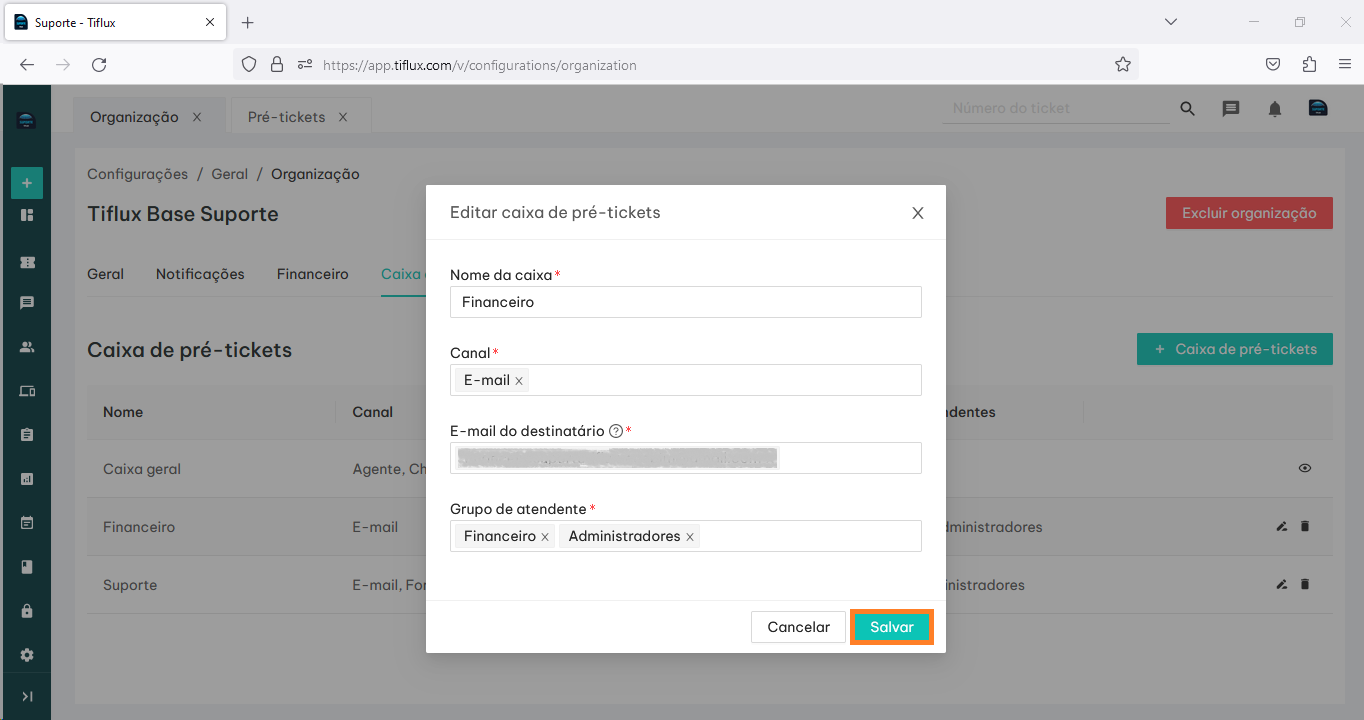Click the E-mail do destinatário help icon
The height and width of the screenshot is (720, 1364).
pyautogui.click(x=616, y=431)
